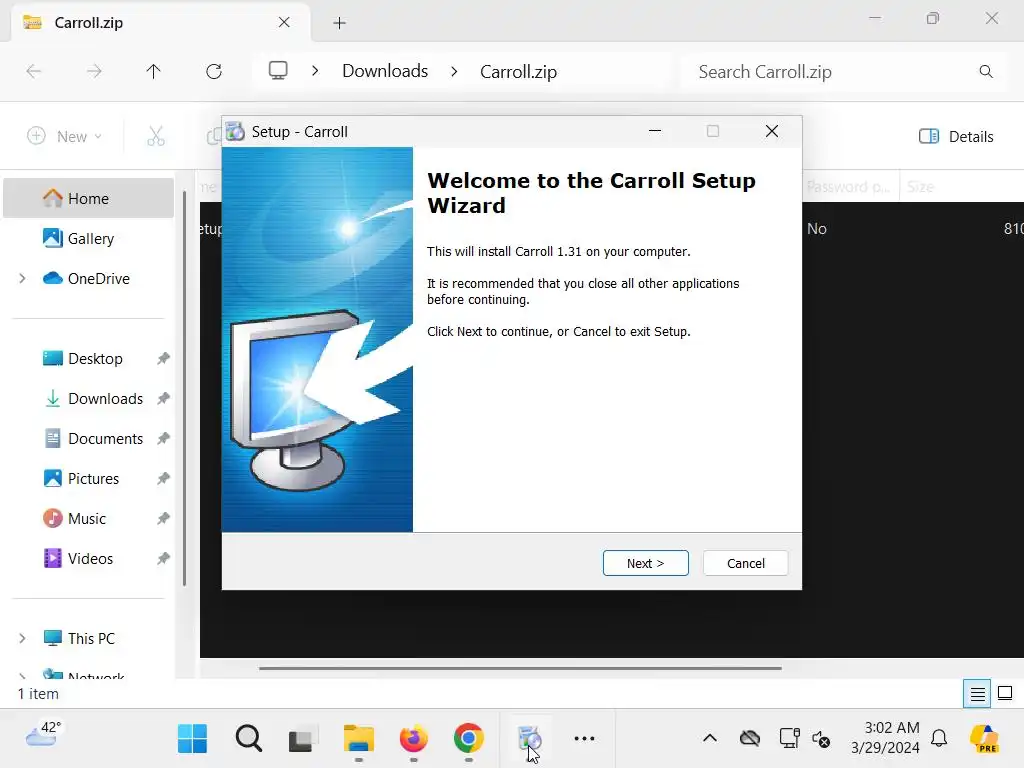Select Downloads in the address breadcrumb

point(385,71)
